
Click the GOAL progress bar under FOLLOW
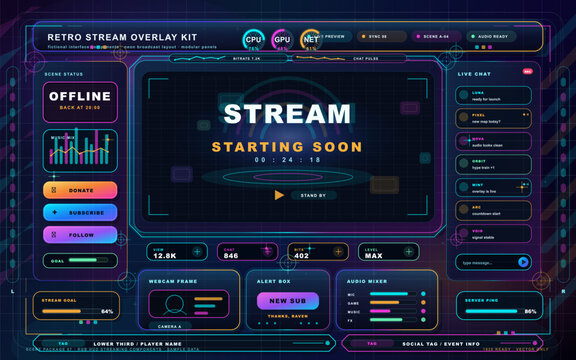(88, 260)
